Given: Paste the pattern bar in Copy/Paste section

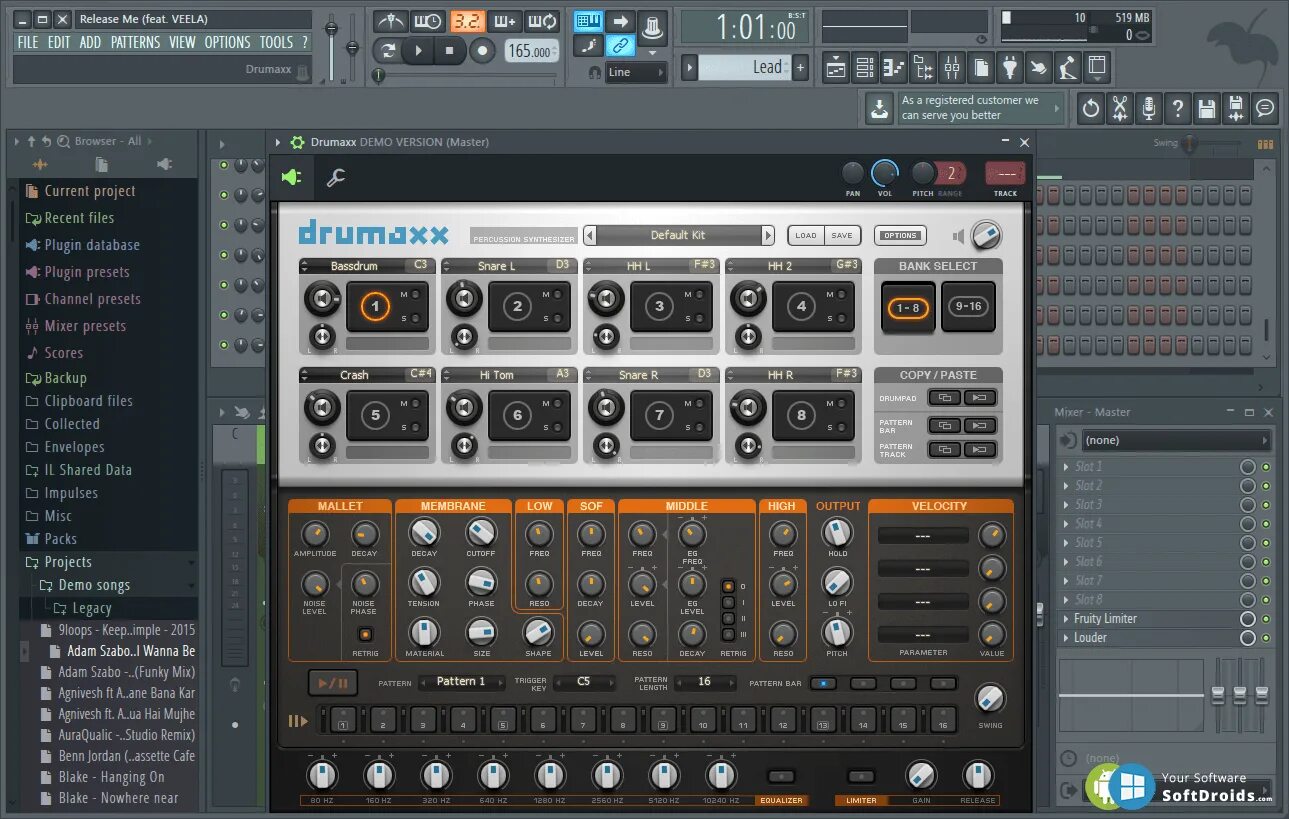Looking at the screenshot, I should pos(981,425).
